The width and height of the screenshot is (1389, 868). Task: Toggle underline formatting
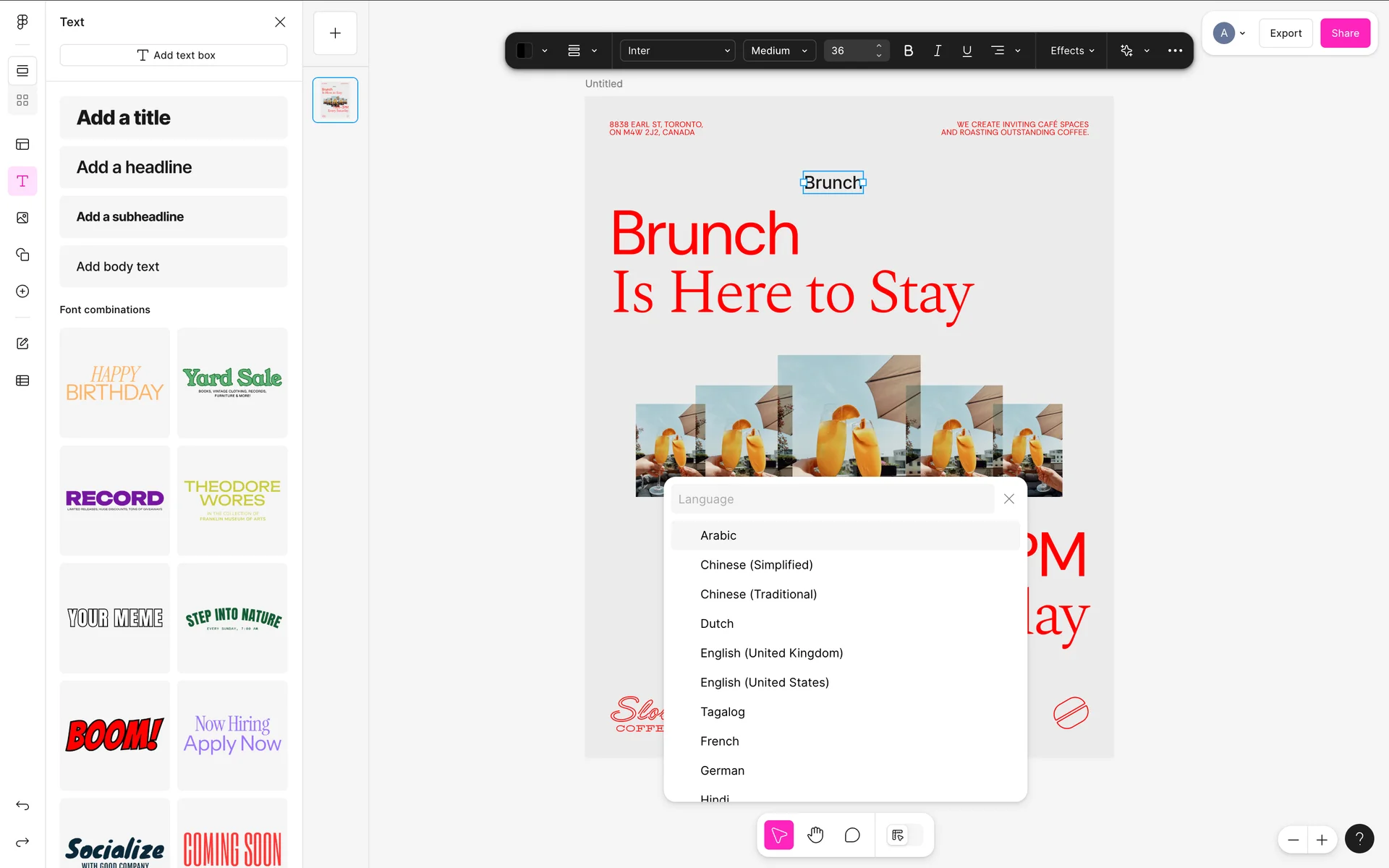click(x=967, y=51)
